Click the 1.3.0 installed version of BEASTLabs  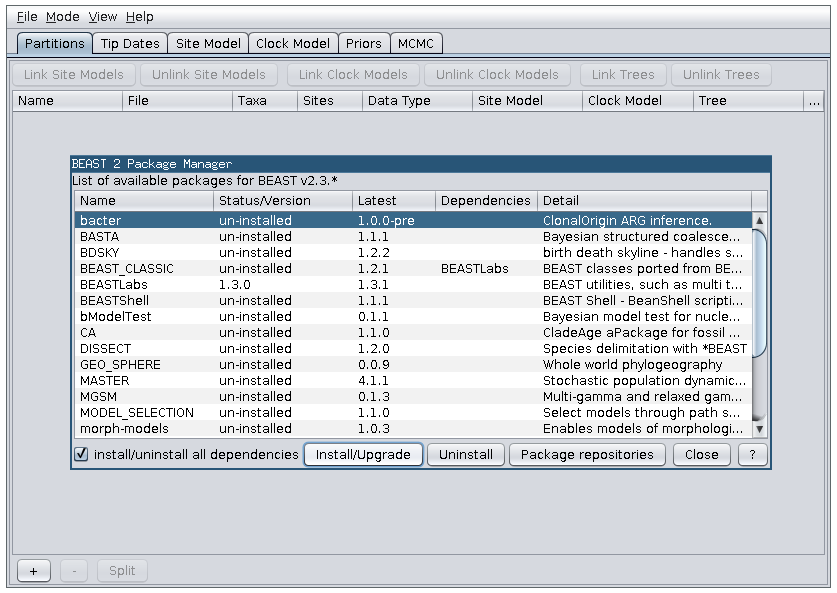pos(234,284)
